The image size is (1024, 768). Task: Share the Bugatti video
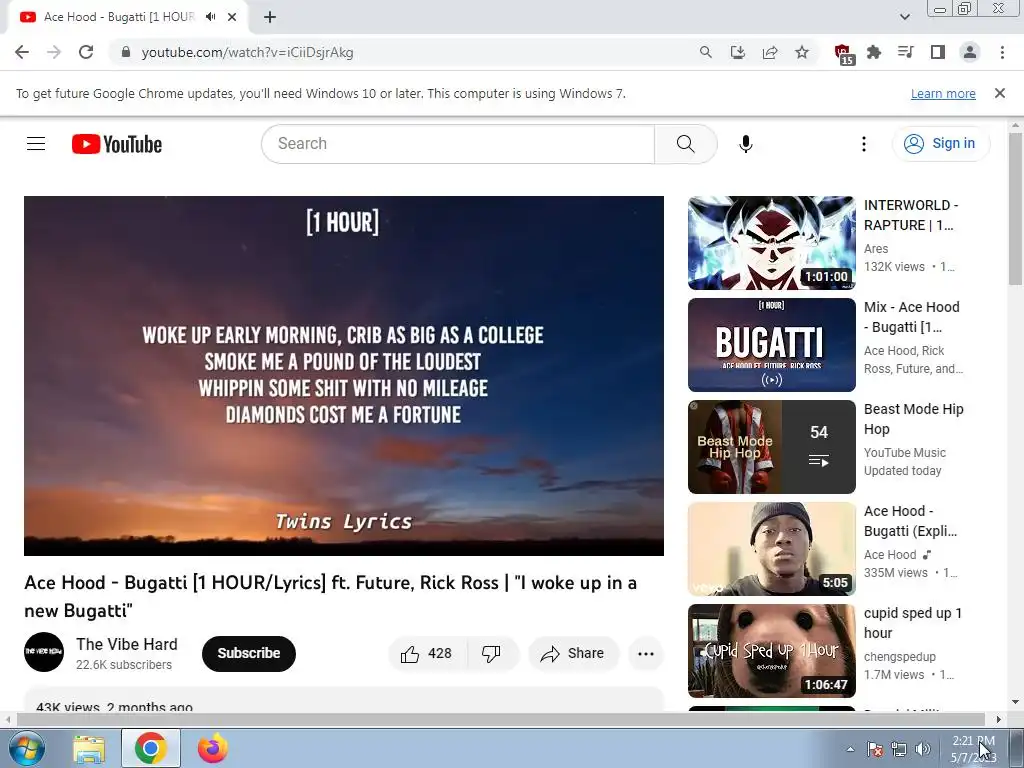pos(573,653)
